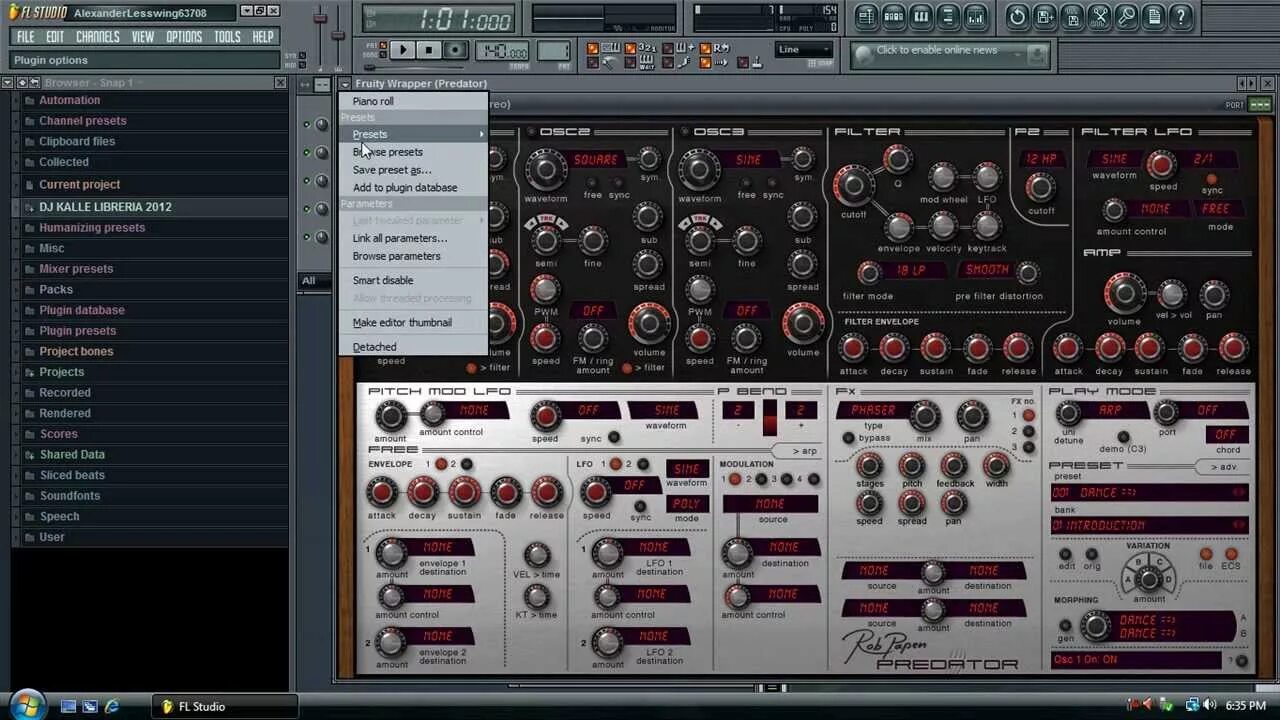
Task: Show the browser view toolbar icon
Action: (x=948, y=16)
